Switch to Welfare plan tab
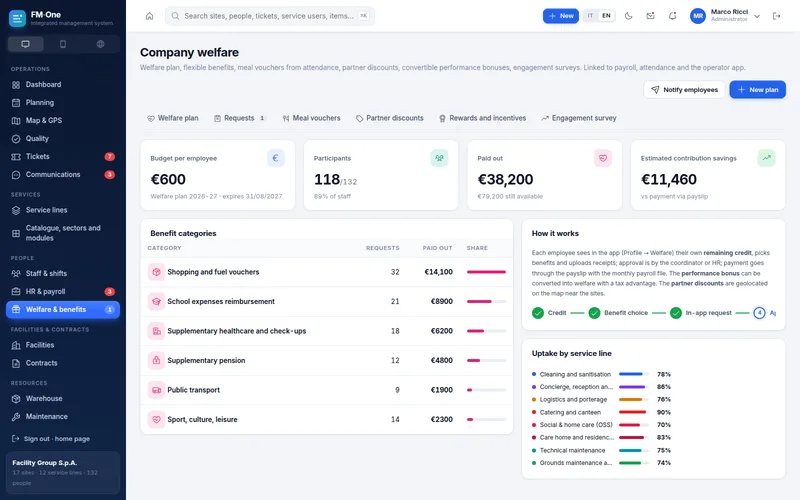This screenshot has height=500, width=800. [x=172, y=118]
